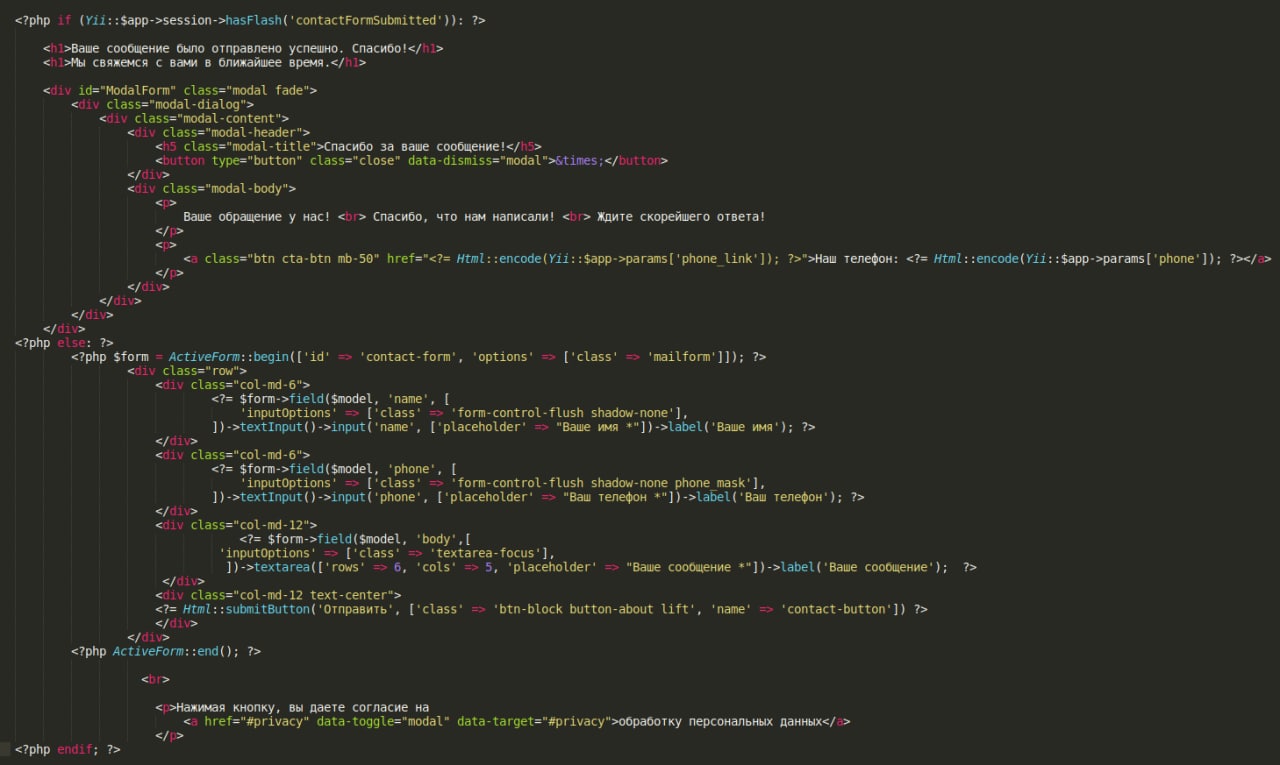Click the 'contact-button' name string
1280x765 pixels.
[838, 609]
